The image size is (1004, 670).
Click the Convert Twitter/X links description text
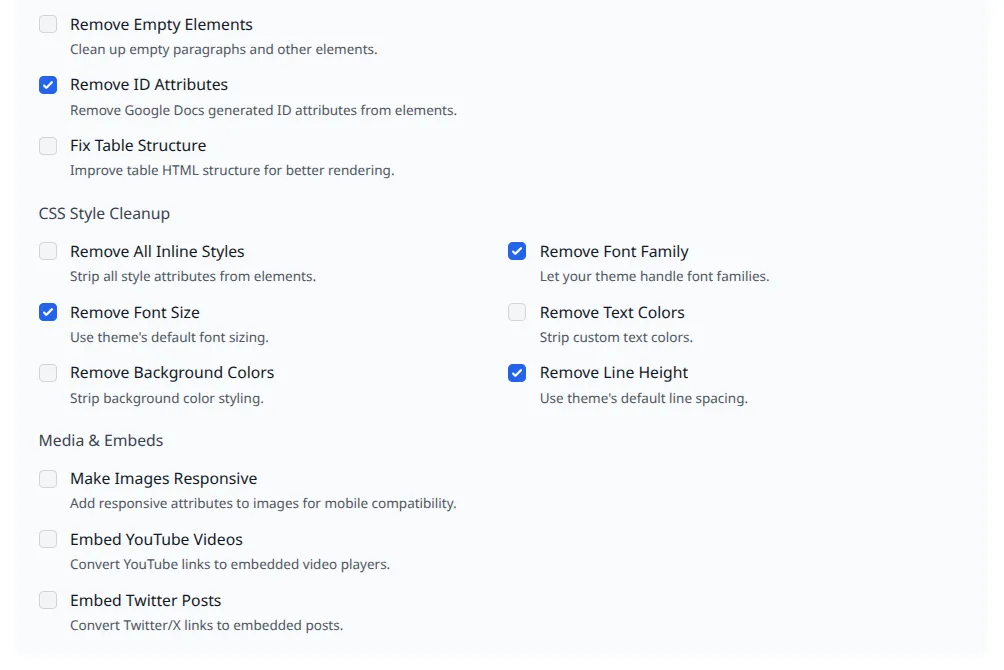coord(206,625)
